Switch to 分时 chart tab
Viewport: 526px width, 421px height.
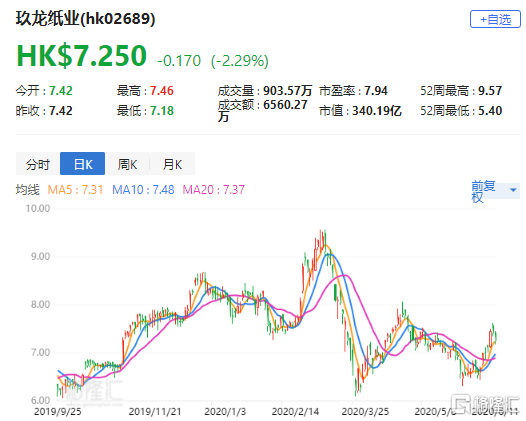coord(38,164)
